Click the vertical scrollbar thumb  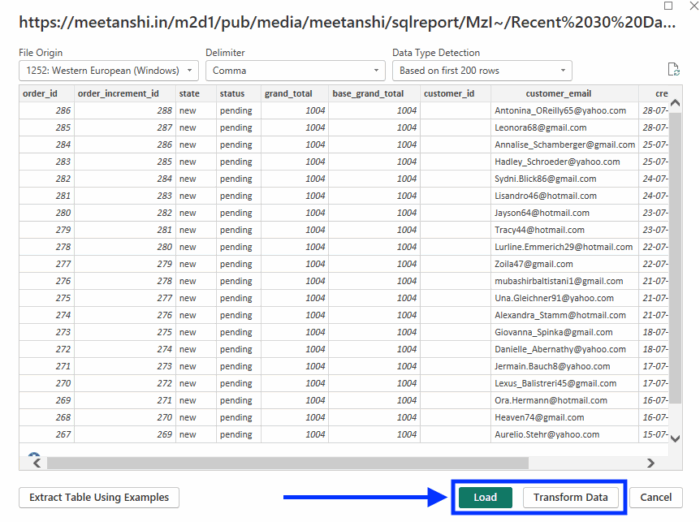[x=675, y=258]
